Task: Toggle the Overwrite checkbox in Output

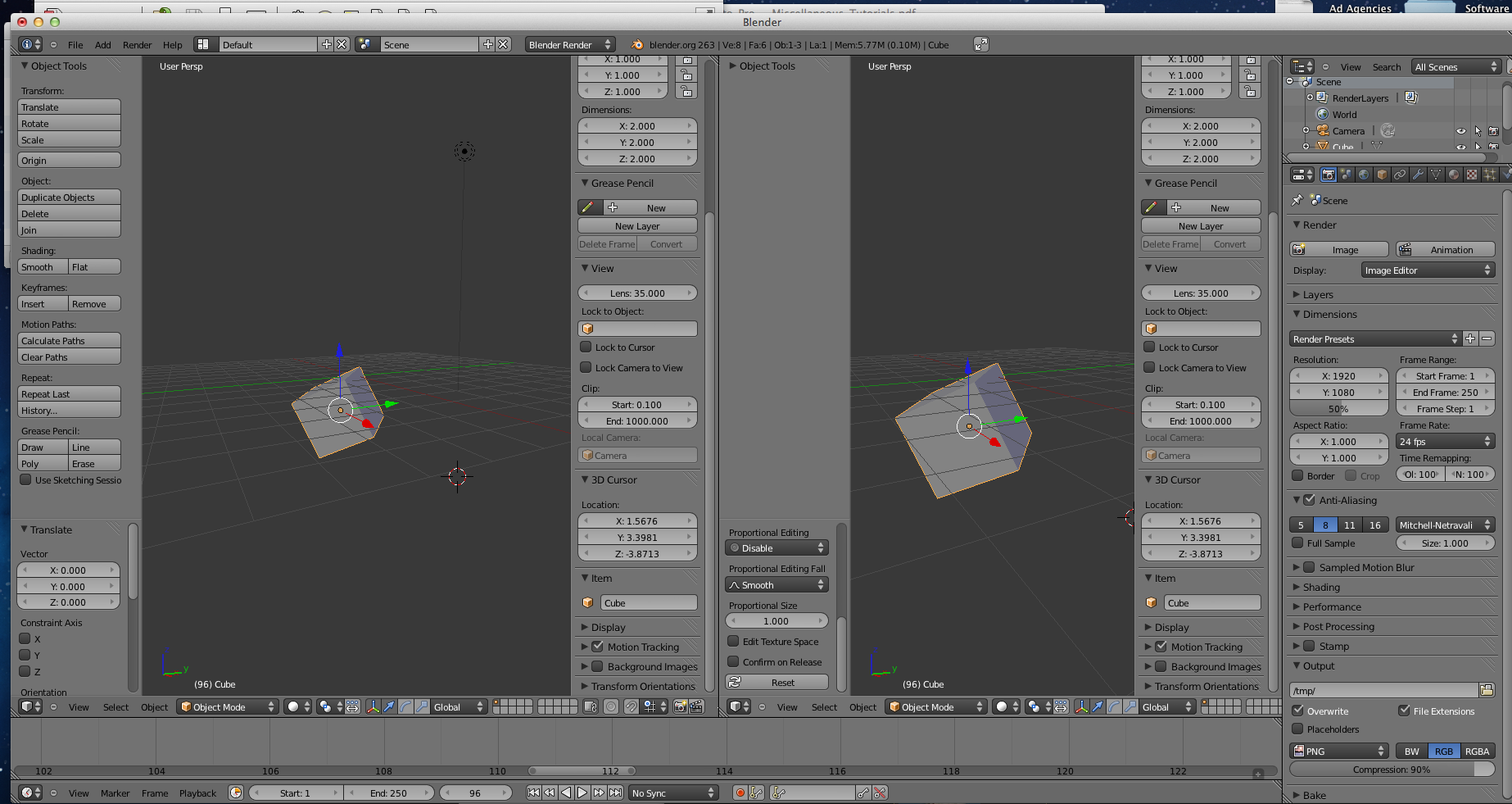Action: click(1297, 711)
